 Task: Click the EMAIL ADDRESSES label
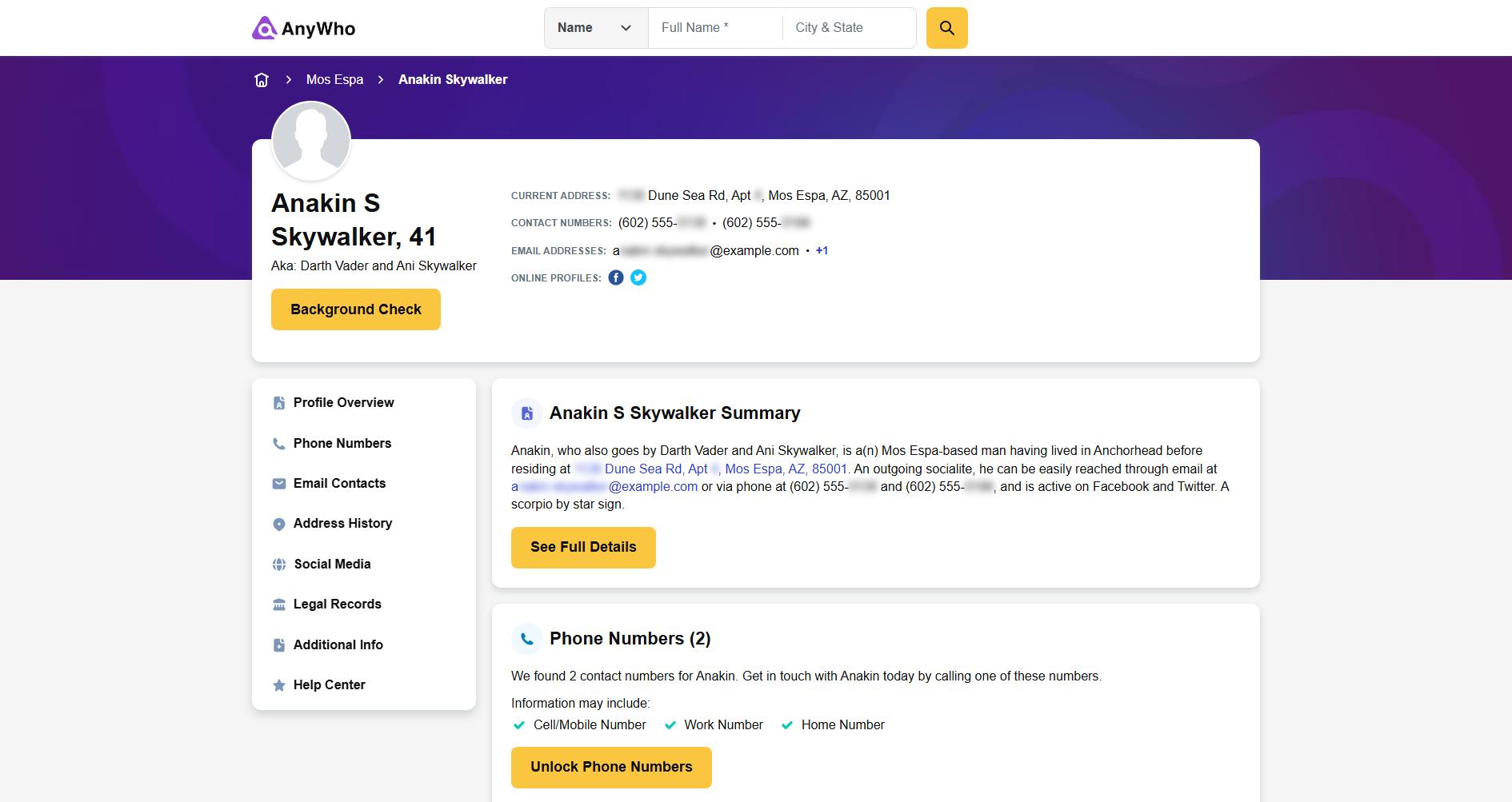(x=559, y=251)
